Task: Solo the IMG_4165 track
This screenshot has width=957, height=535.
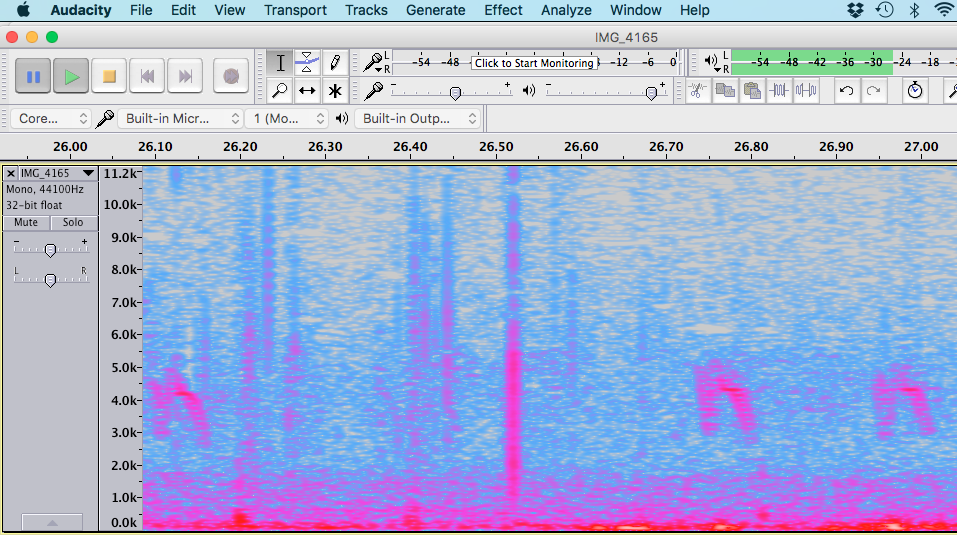Action: coord(74,222)
